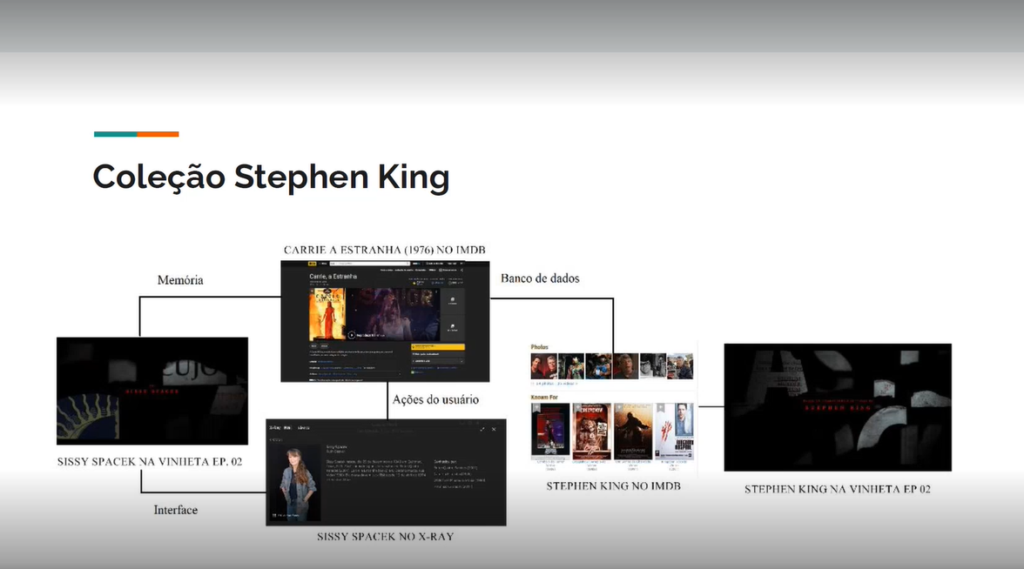The width and height of the screenshot is (1024, 569).
Task: Click caption 'CARRIE A ESTRANHA (1976) NO IMDB'
Action: coord(385,250)
